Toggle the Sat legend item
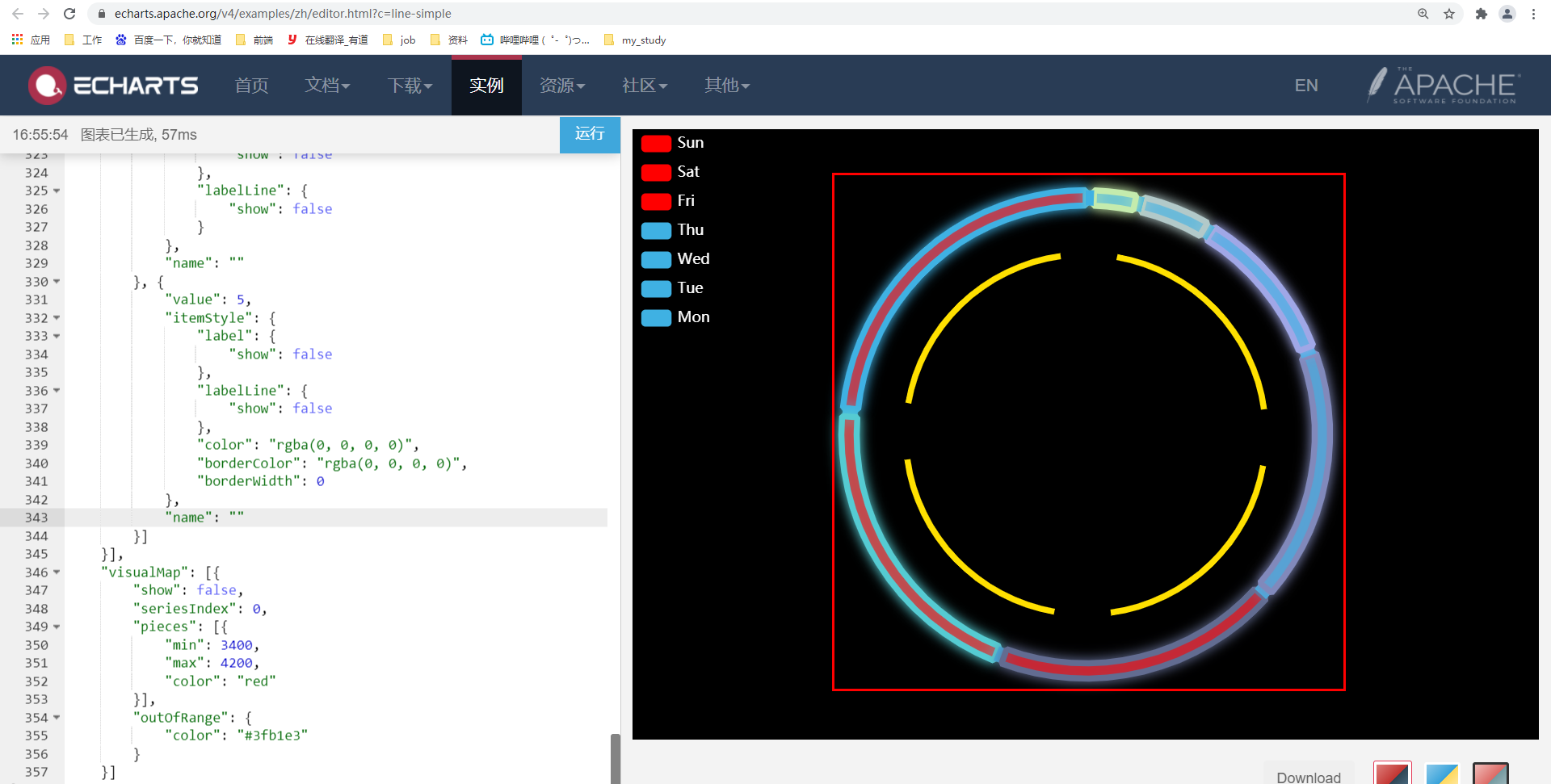This screenshot has height=784, width=1551. pos(670,172)
